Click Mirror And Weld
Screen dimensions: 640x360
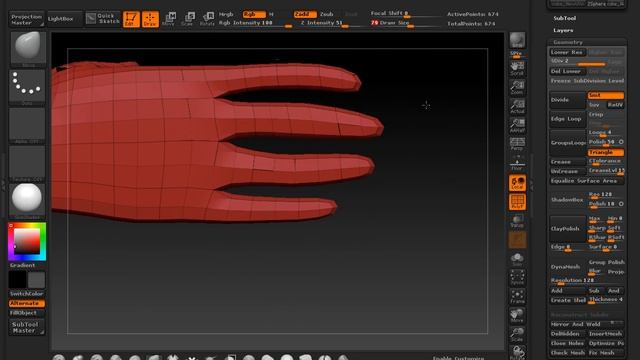pos(587,324)
